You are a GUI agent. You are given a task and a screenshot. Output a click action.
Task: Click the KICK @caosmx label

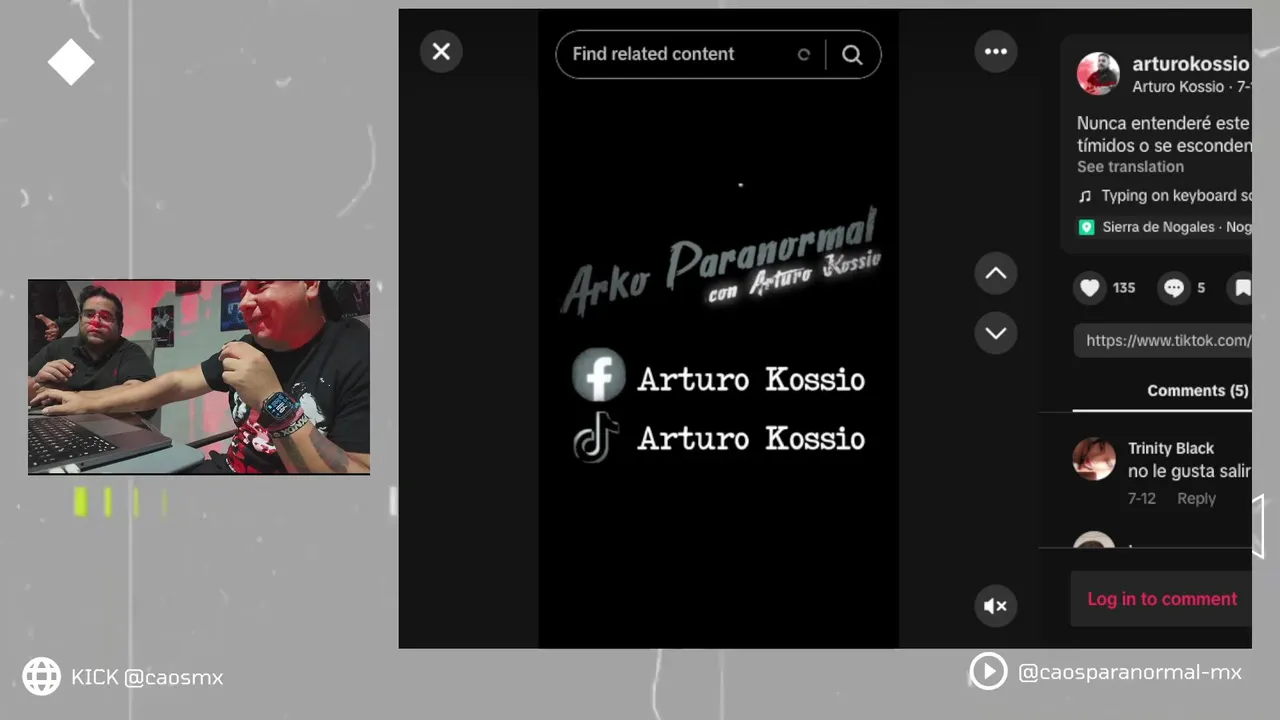click(x=147, y=677)
